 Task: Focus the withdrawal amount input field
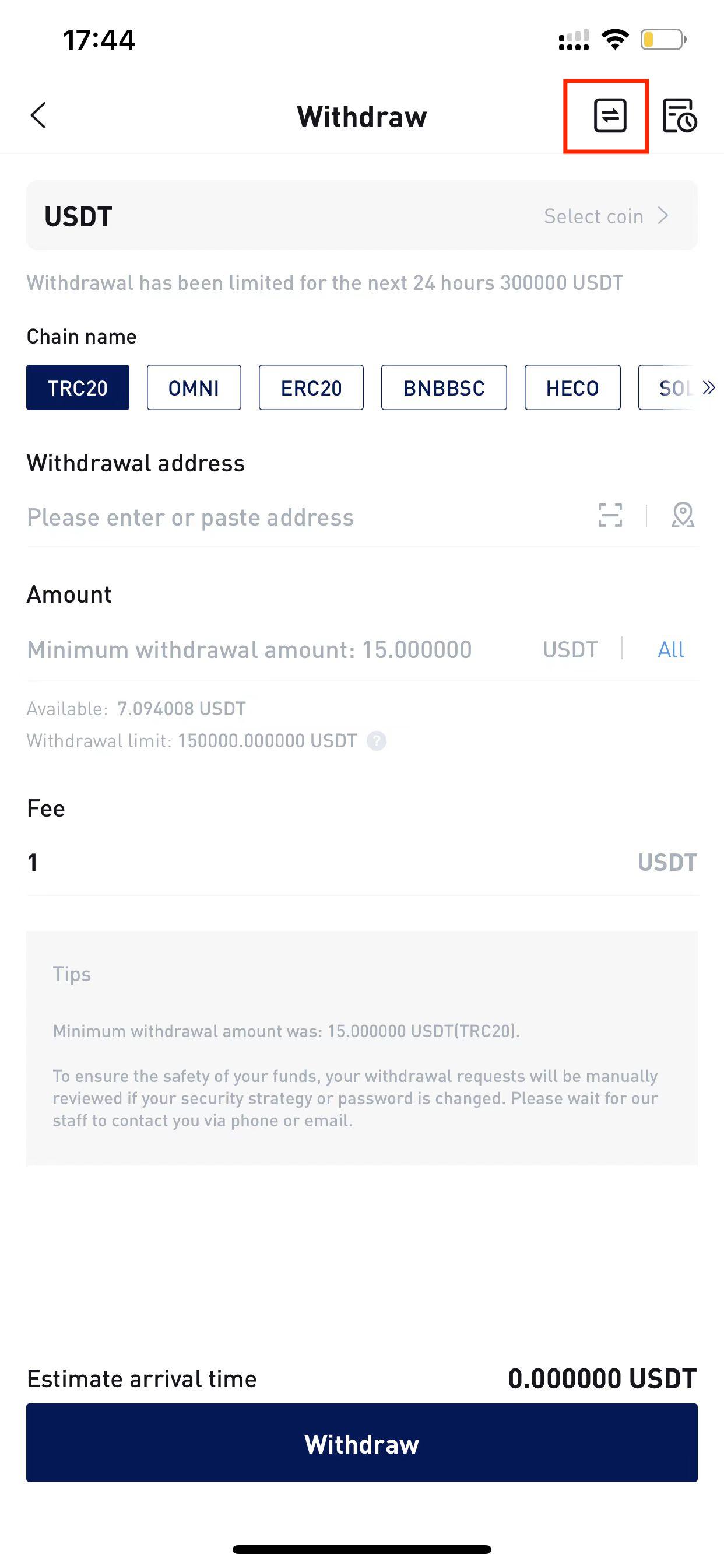tap(274, 649)
